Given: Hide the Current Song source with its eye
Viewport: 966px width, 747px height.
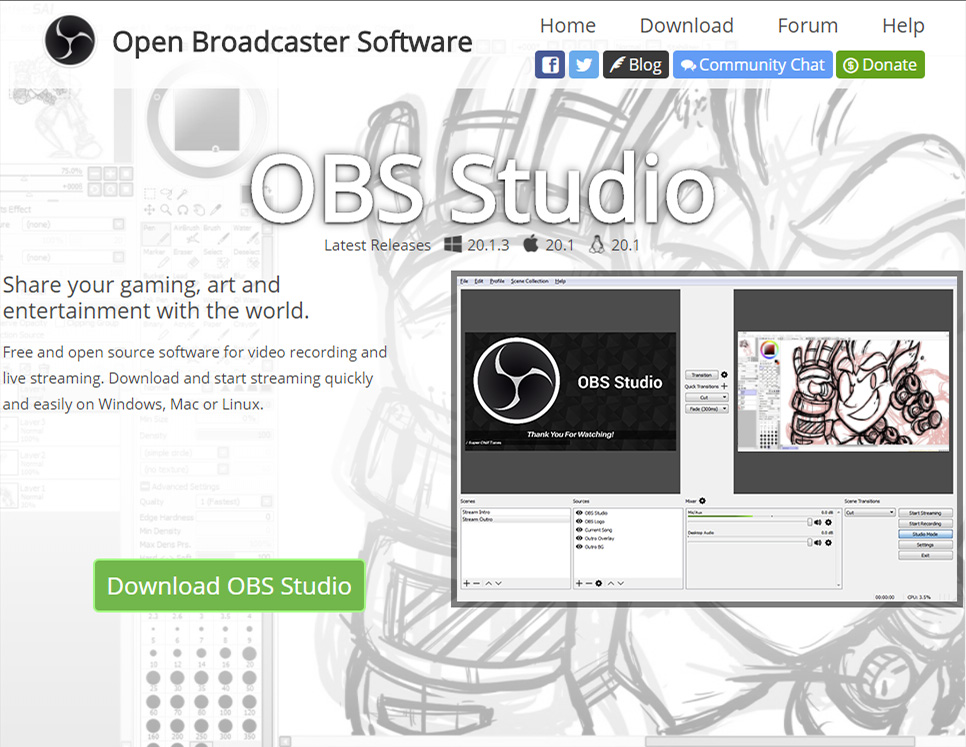Looking at the screenshot, I should (x=579, y=530).
